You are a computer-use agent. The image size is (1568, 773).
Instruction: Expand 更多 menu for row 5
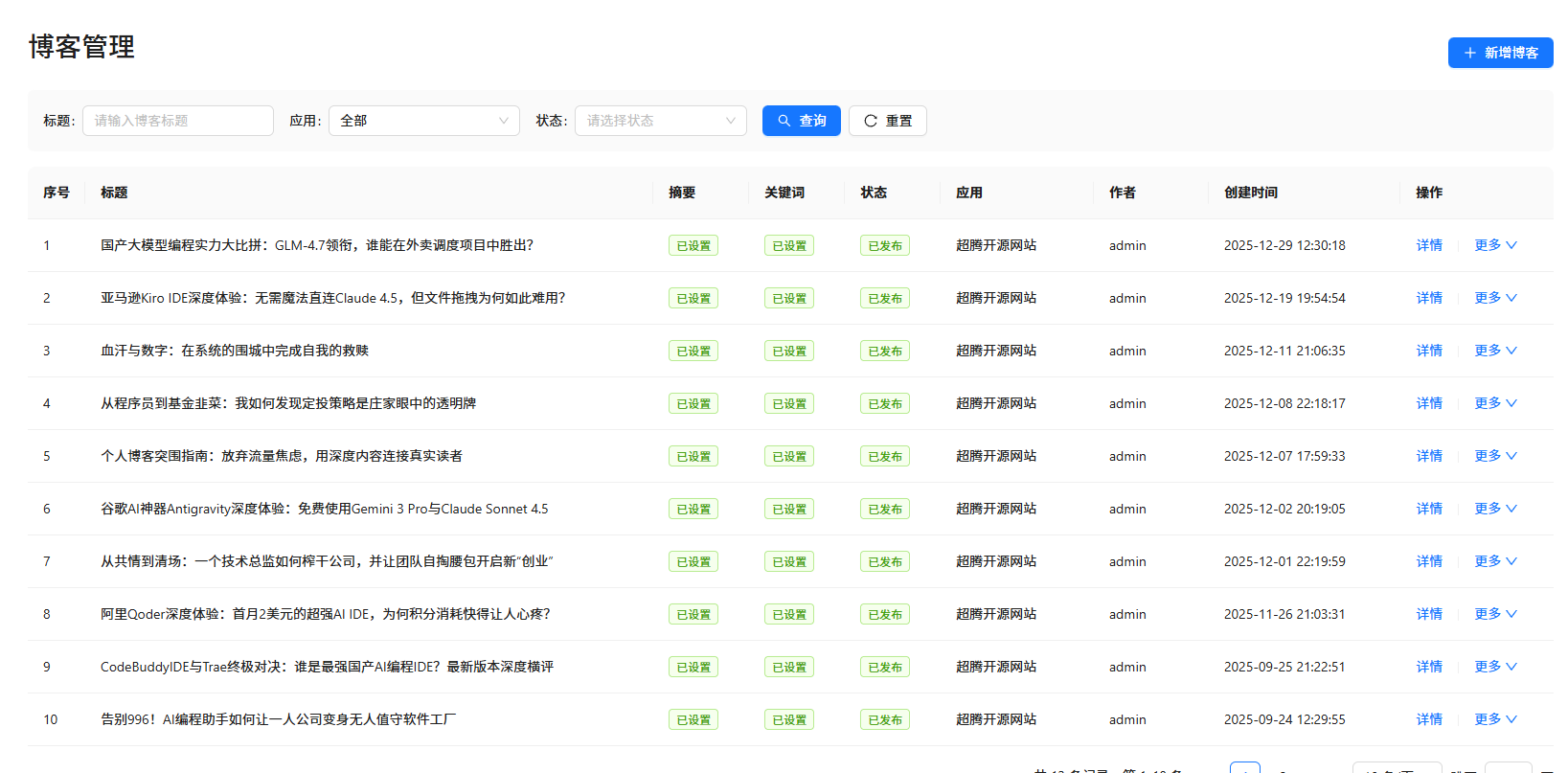[1495, 456]
